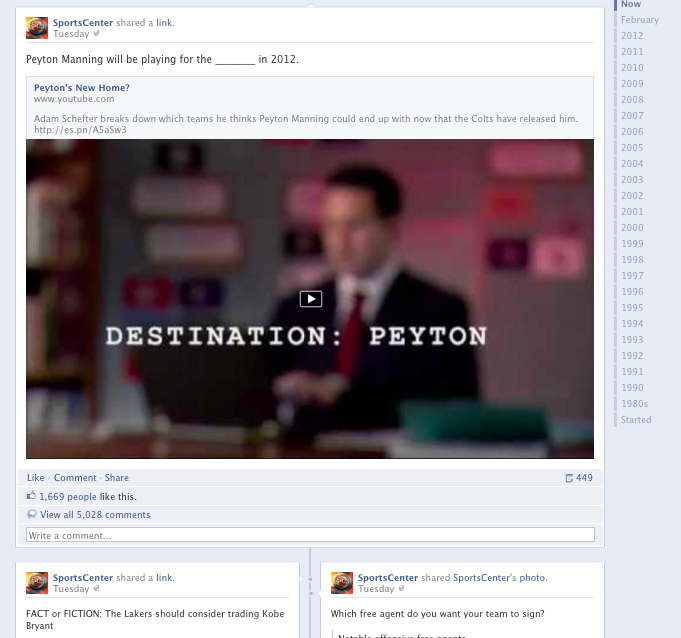Click the 449 shares icon
This screenshot has height=638, width=681.
pyautogui.click(x=569, y=478)
